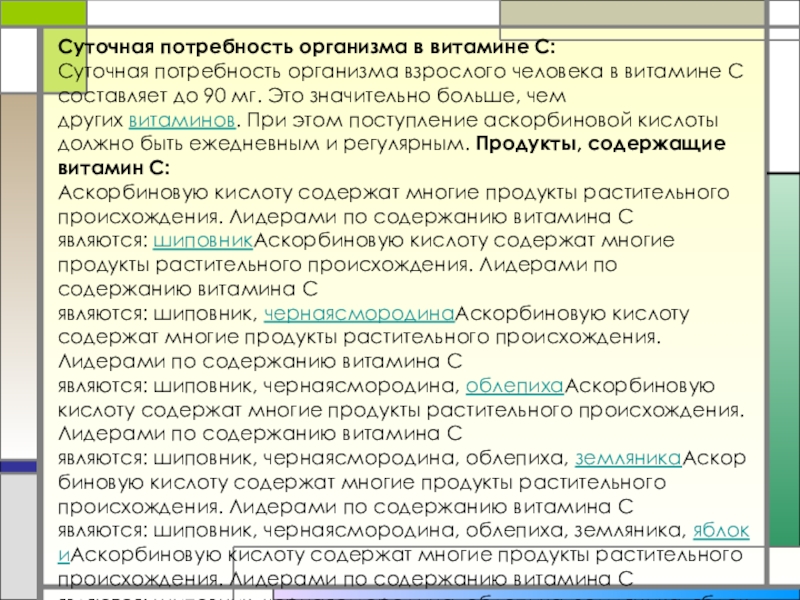Screen dimensions: 800x600
Task: Click the phrase "должно быть ежедневным и регулярным."
Action: [x=264, y=145]
